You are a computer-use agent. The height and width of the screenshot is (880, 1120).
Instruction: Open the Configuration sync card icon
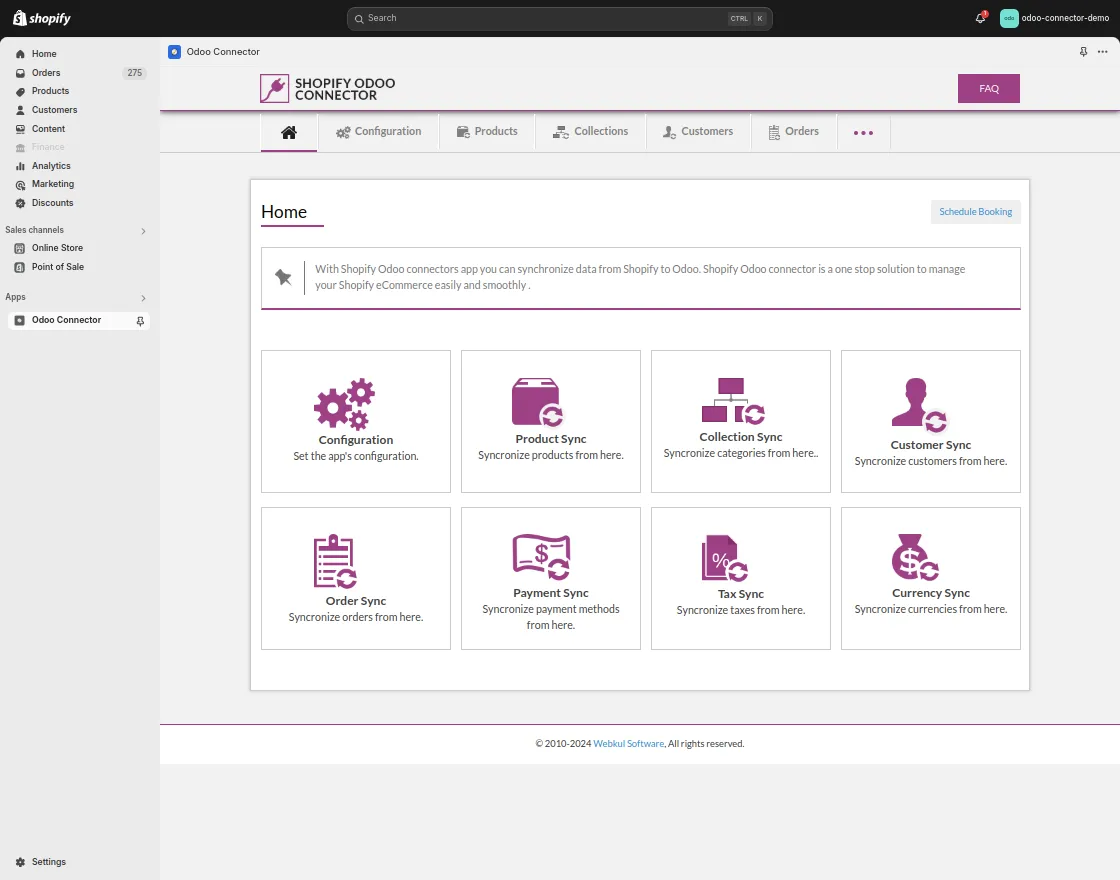click(x=344, y=405)
